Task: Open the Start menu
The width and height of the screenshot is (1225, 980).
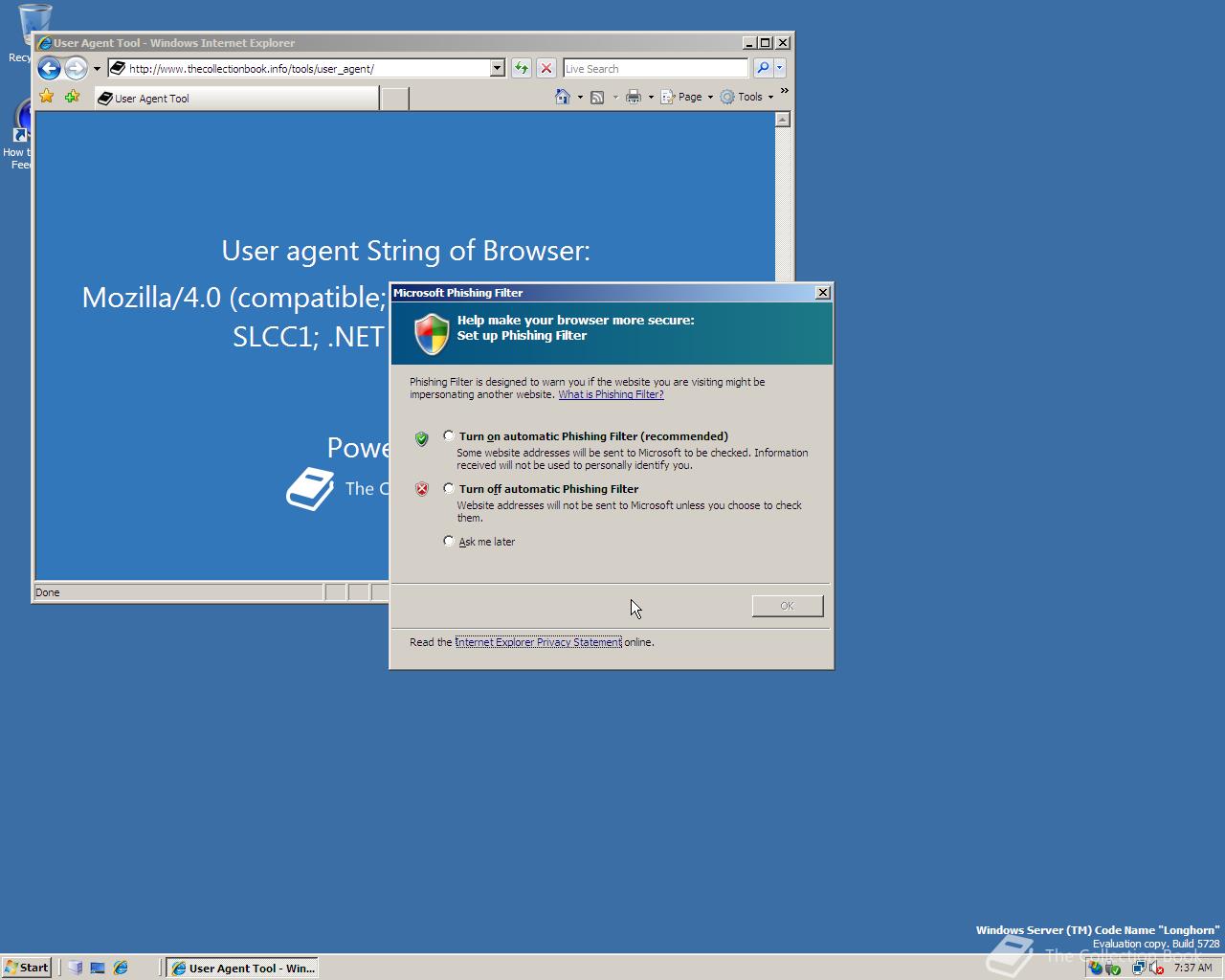Action: [x=26, y=968]
